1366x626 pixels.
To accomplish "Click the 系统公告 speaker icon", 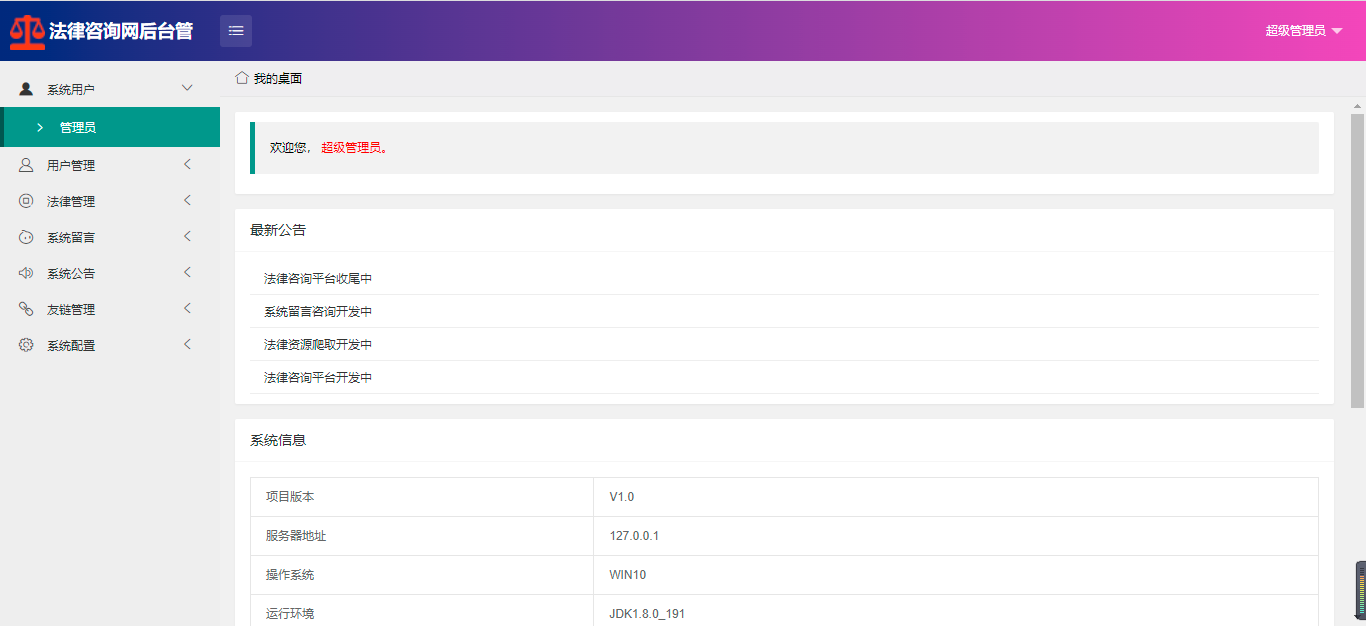I will [x=26, y=273].
